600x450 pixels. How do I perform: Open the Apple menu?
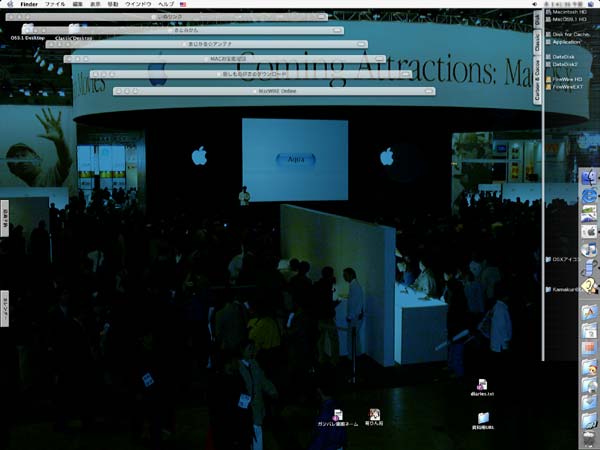pyautogui.click(x=8, y=4)
